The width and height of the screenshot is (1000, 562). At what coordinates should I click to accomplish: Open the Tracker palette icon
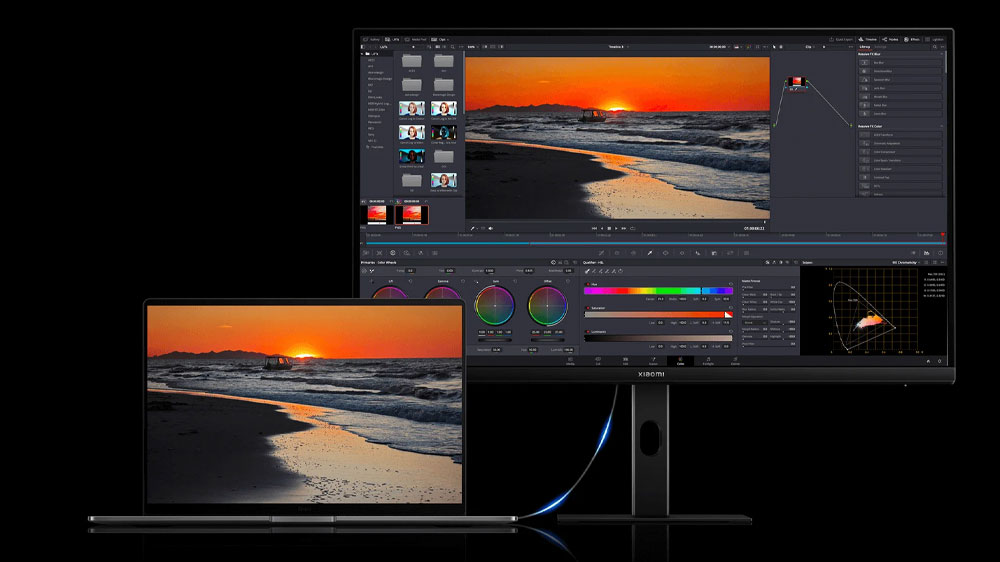(x=682, y=253)
